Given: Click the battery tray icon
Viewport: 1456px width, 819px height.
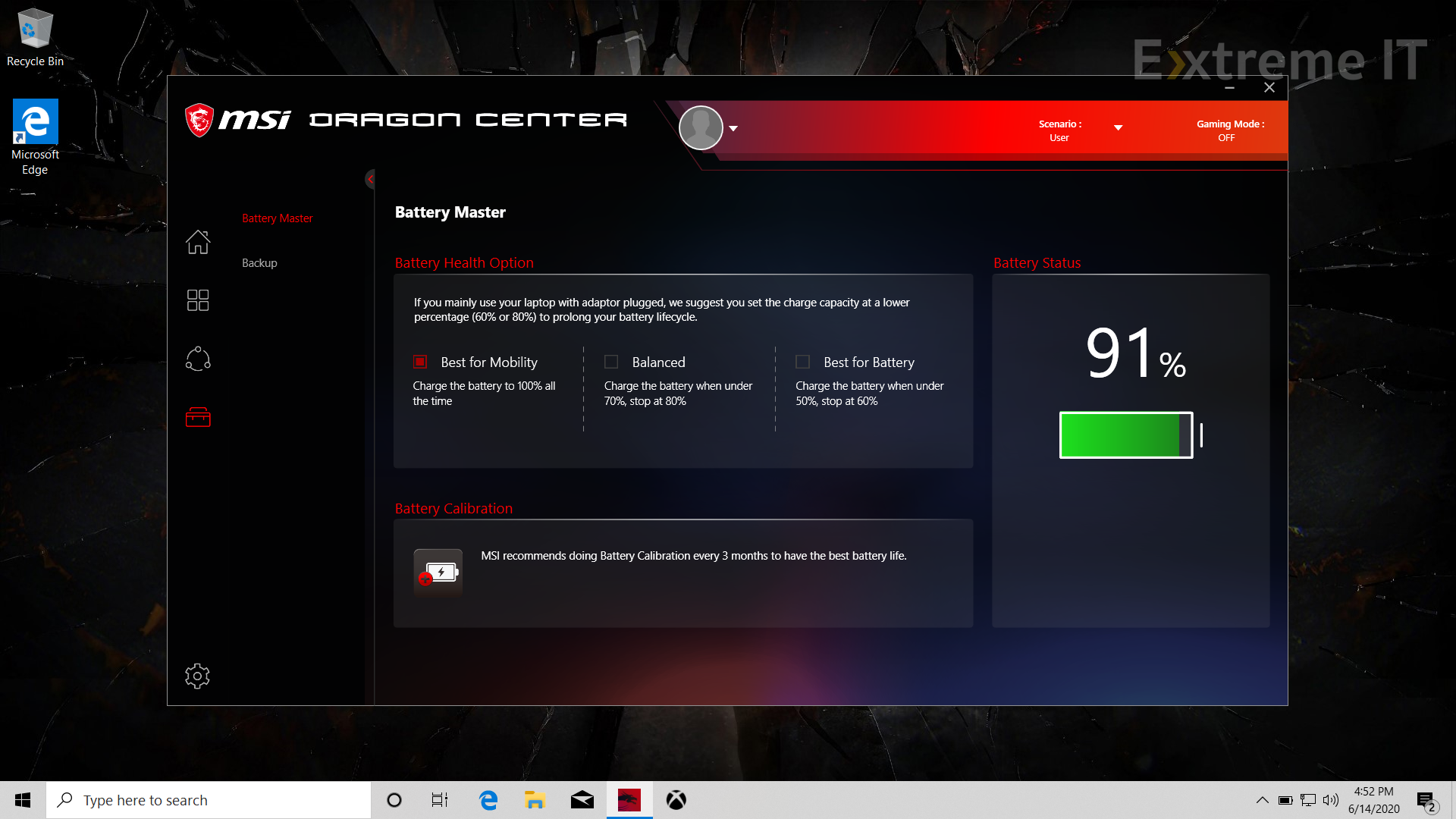Looking at the screenshot, I should point(1285,800).
